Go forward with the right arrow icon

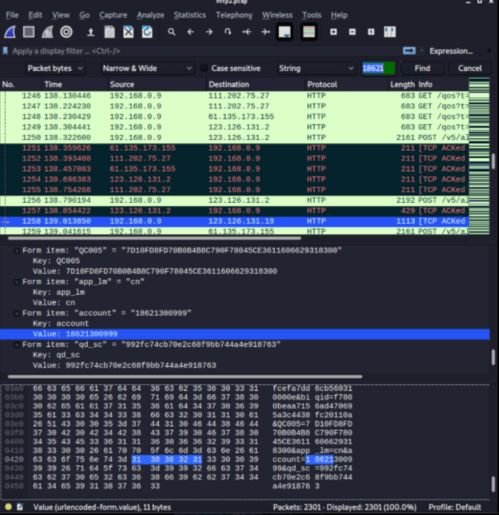[209, 32]
